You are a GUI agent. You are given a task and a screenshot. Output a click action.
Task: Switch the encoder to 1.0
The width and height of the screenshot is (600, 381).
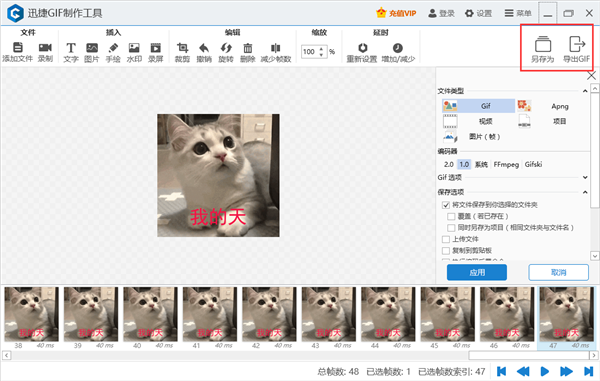point(464,164)
